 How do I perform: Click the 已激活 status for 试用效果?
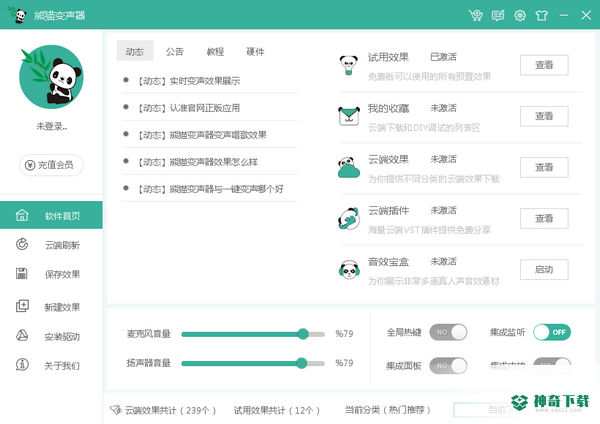click(x=443, y=57)
